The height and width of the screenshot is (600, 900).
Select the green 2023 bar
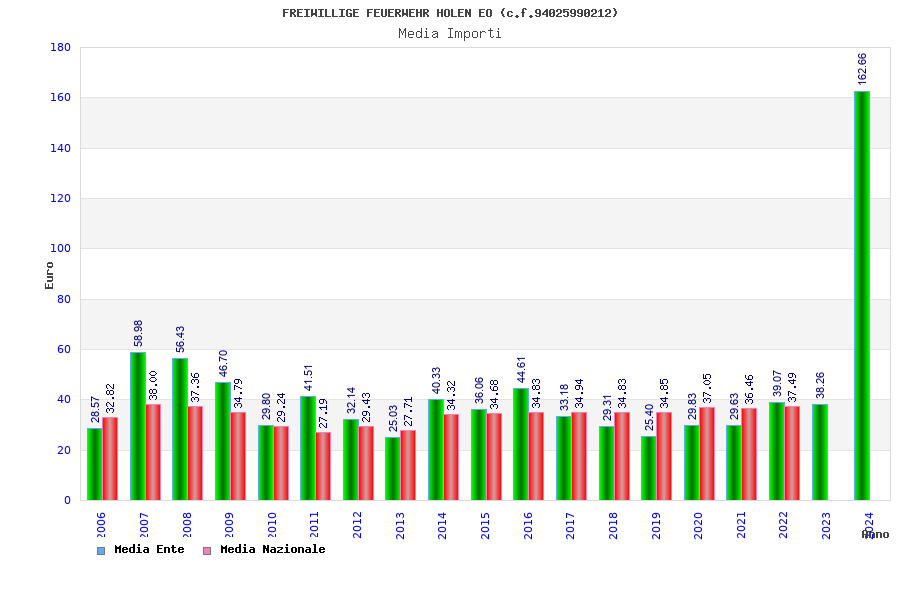[x=820, y=452]
